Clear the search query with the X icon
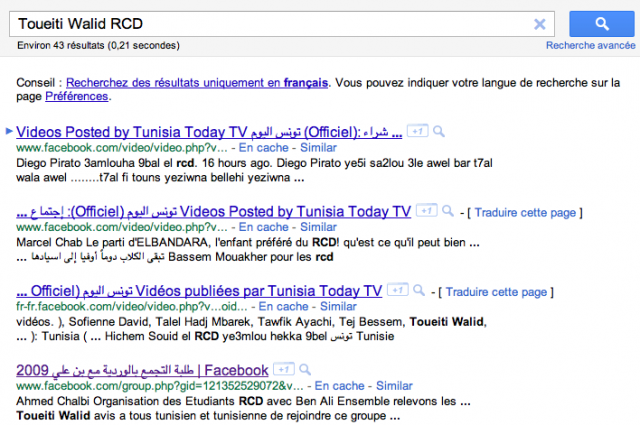 coord(540,24)
